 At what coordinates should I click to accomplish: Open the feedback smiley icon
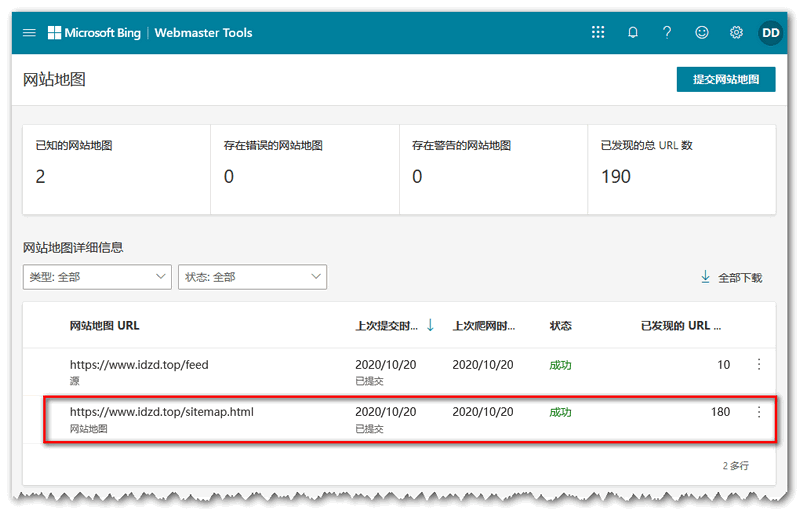pos(702,33)
